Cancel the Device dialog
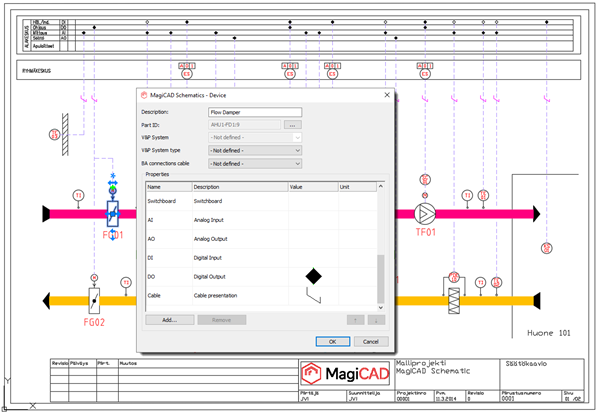Image resolution: width=598 pixels, height=413 pixels. pos(371,342)
